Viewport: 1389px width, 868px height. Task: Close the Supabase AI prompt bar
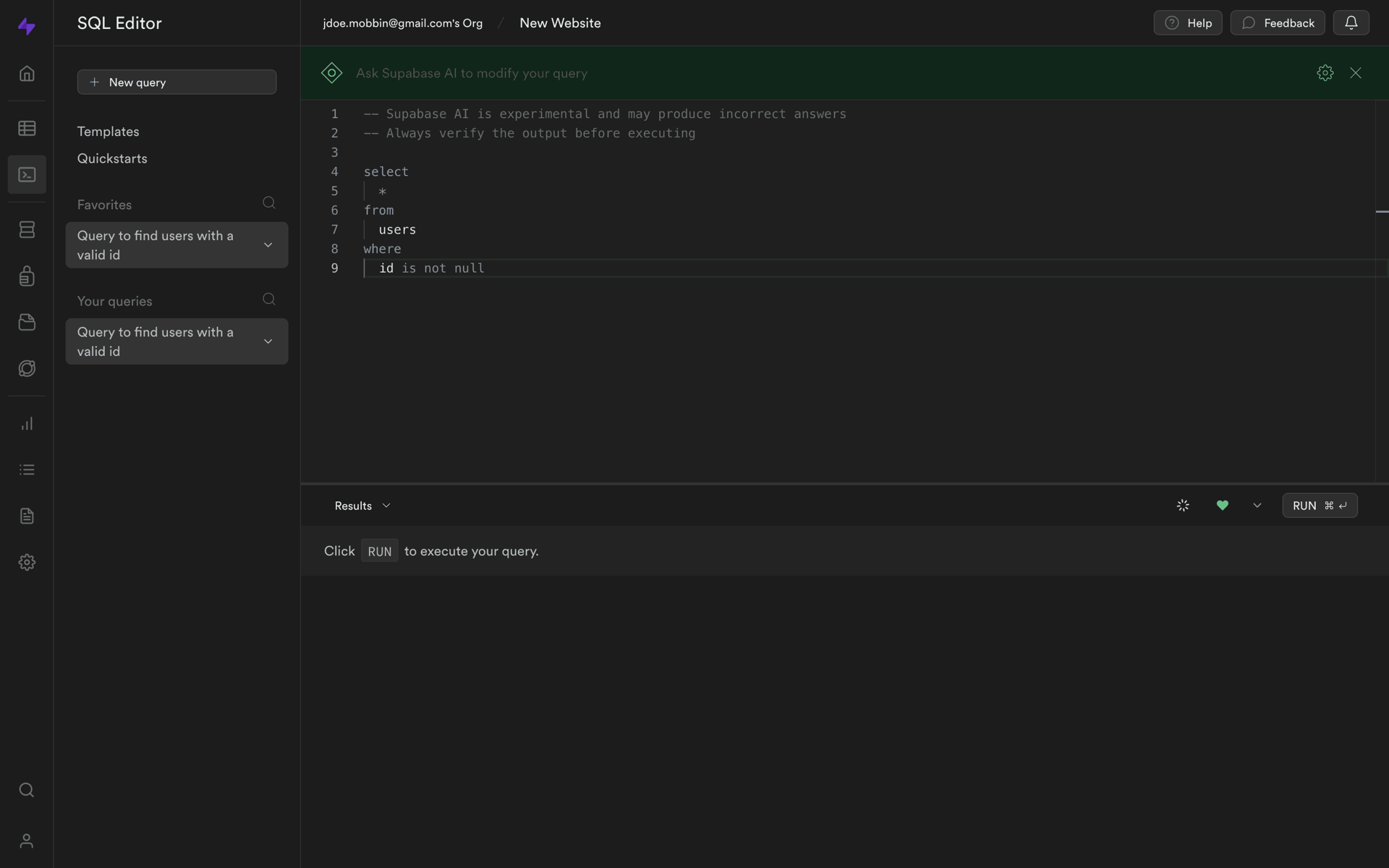coord(1356,72)
